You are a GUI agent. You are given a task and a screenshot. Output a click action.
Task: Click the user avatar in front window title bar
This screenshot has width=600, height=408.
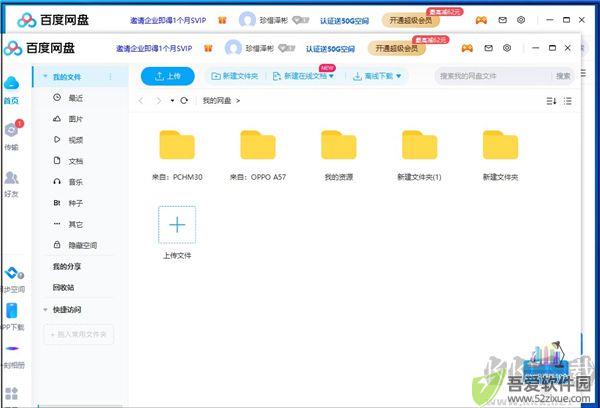(x=233, y=48)
